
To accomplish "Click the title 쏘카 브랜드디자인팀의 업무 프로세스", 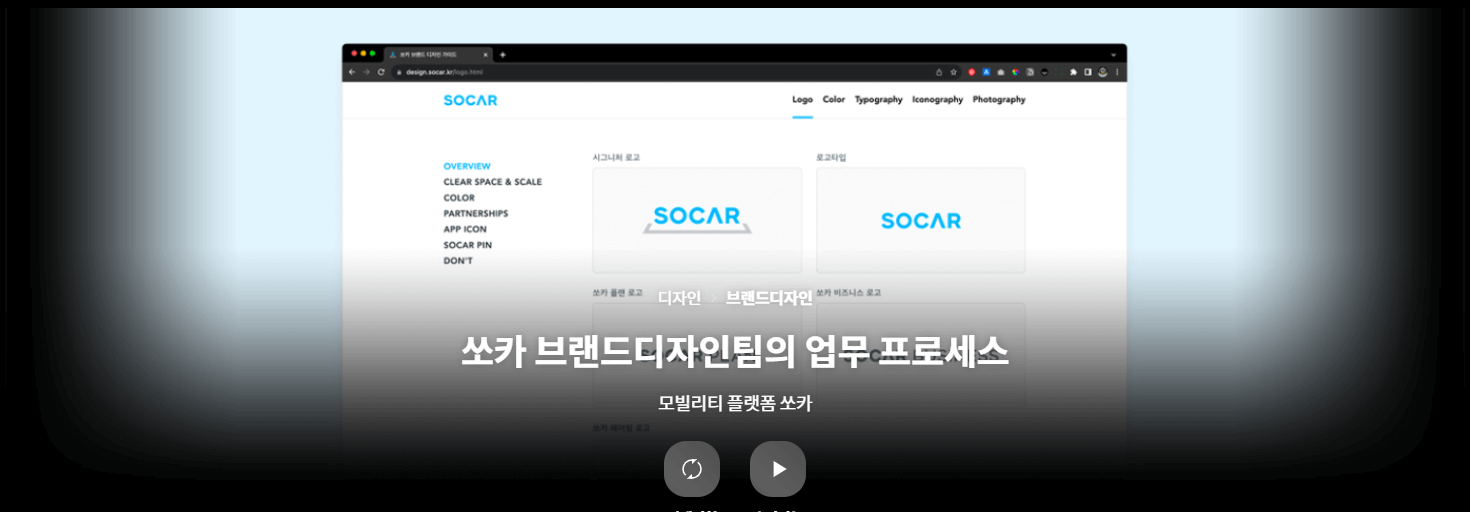I will [735, 352].
